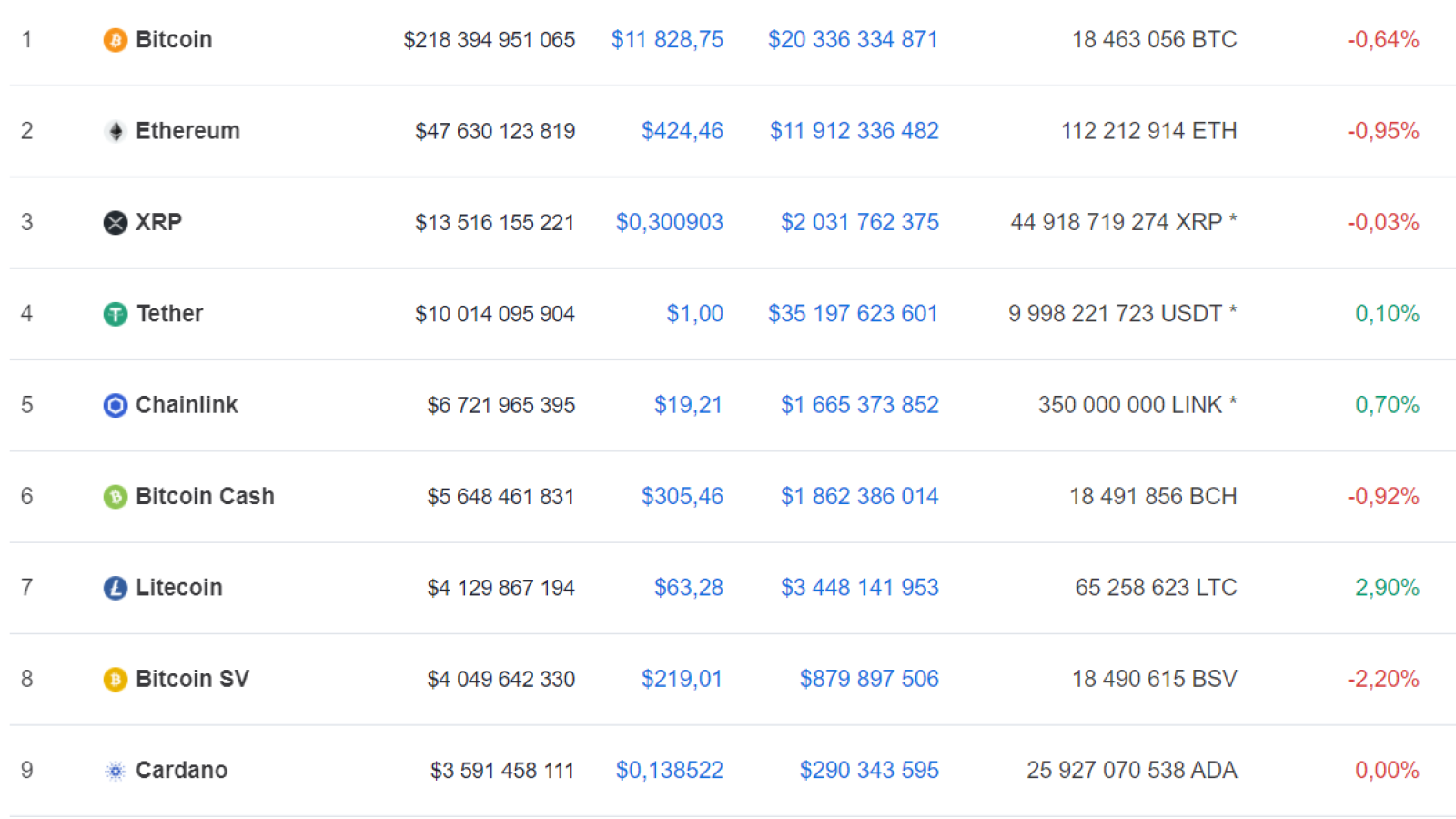This screenshot has width=1456, height=819.
Task: Open the XRP name link
Action: (159, 222)
